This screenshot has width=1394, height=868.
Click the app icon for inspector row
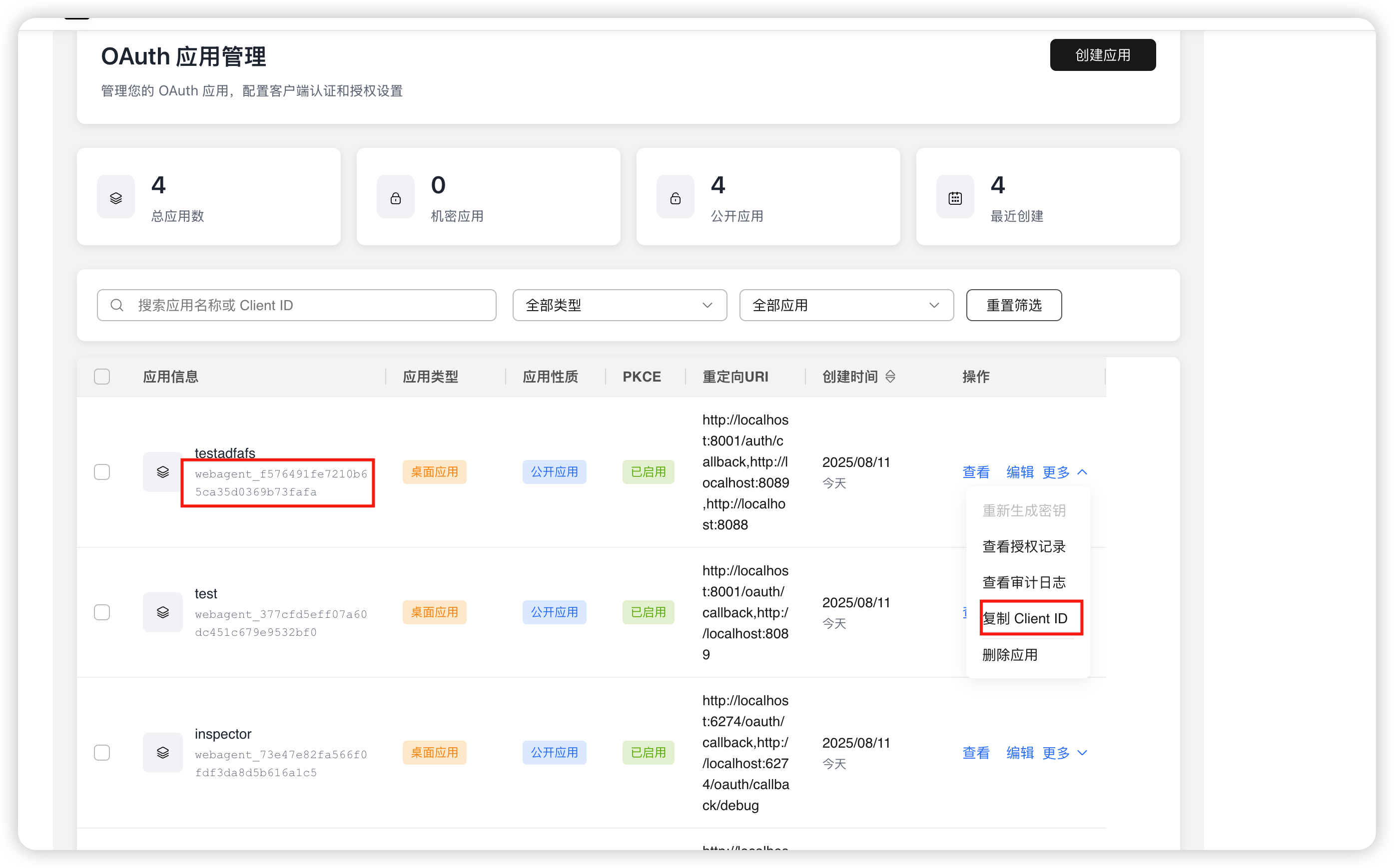[x=163, y=752]
